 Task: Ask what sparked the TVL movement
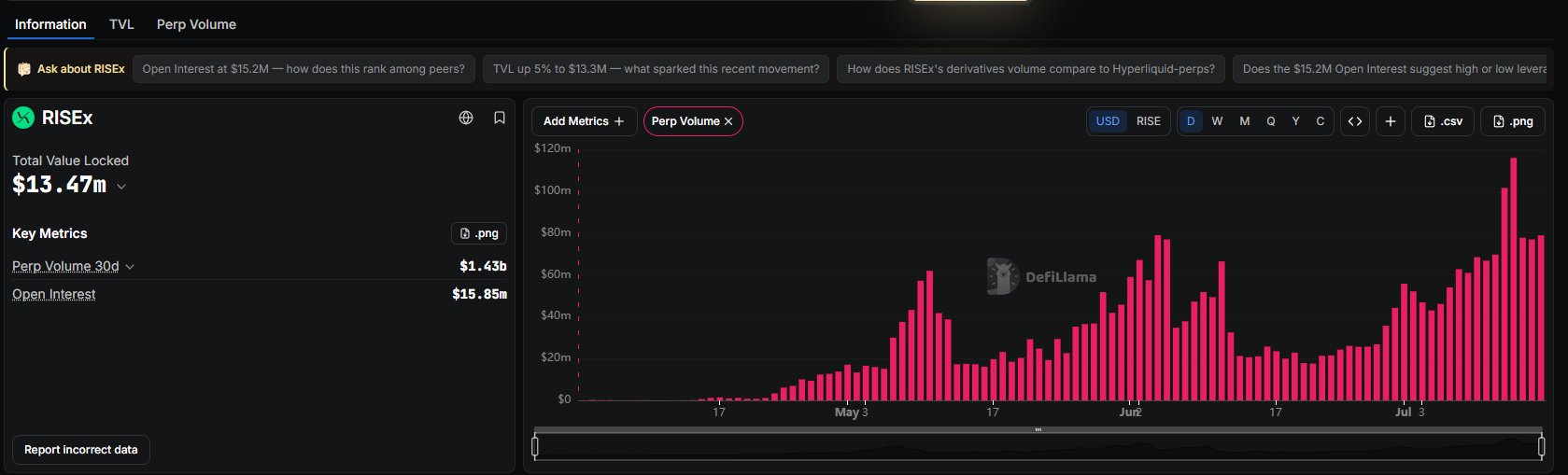[656, 69]
